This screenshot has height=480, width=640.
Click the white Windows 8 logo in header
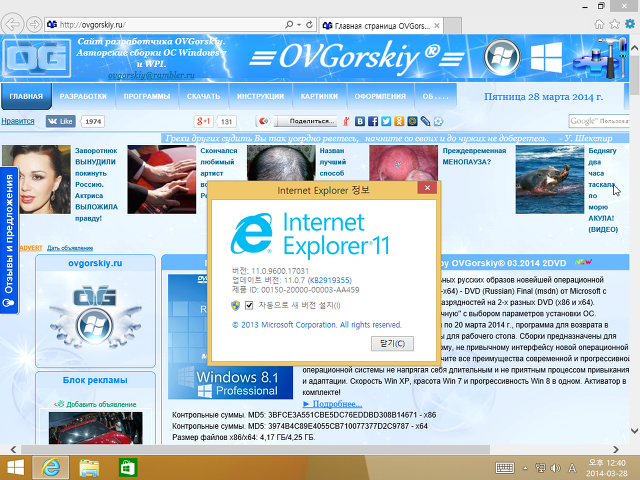[x=546, y=58]
